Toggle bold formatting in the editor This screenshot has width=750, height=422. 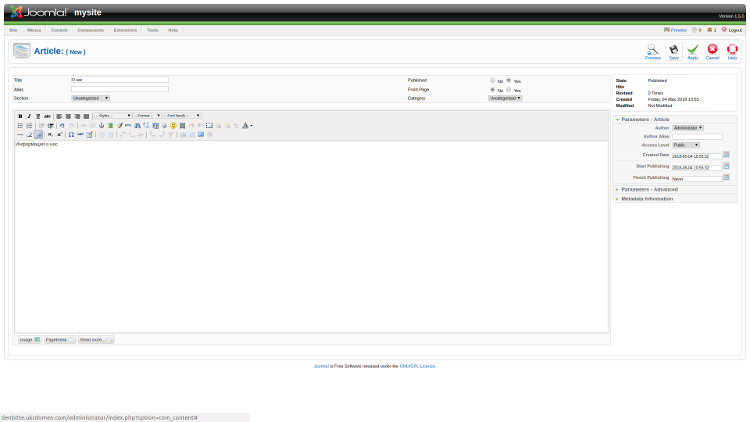point(20,116)
